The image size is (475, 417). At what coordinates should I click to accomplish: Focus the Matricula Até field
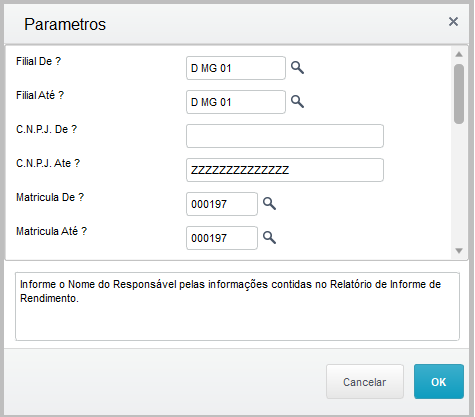(222, 238)
